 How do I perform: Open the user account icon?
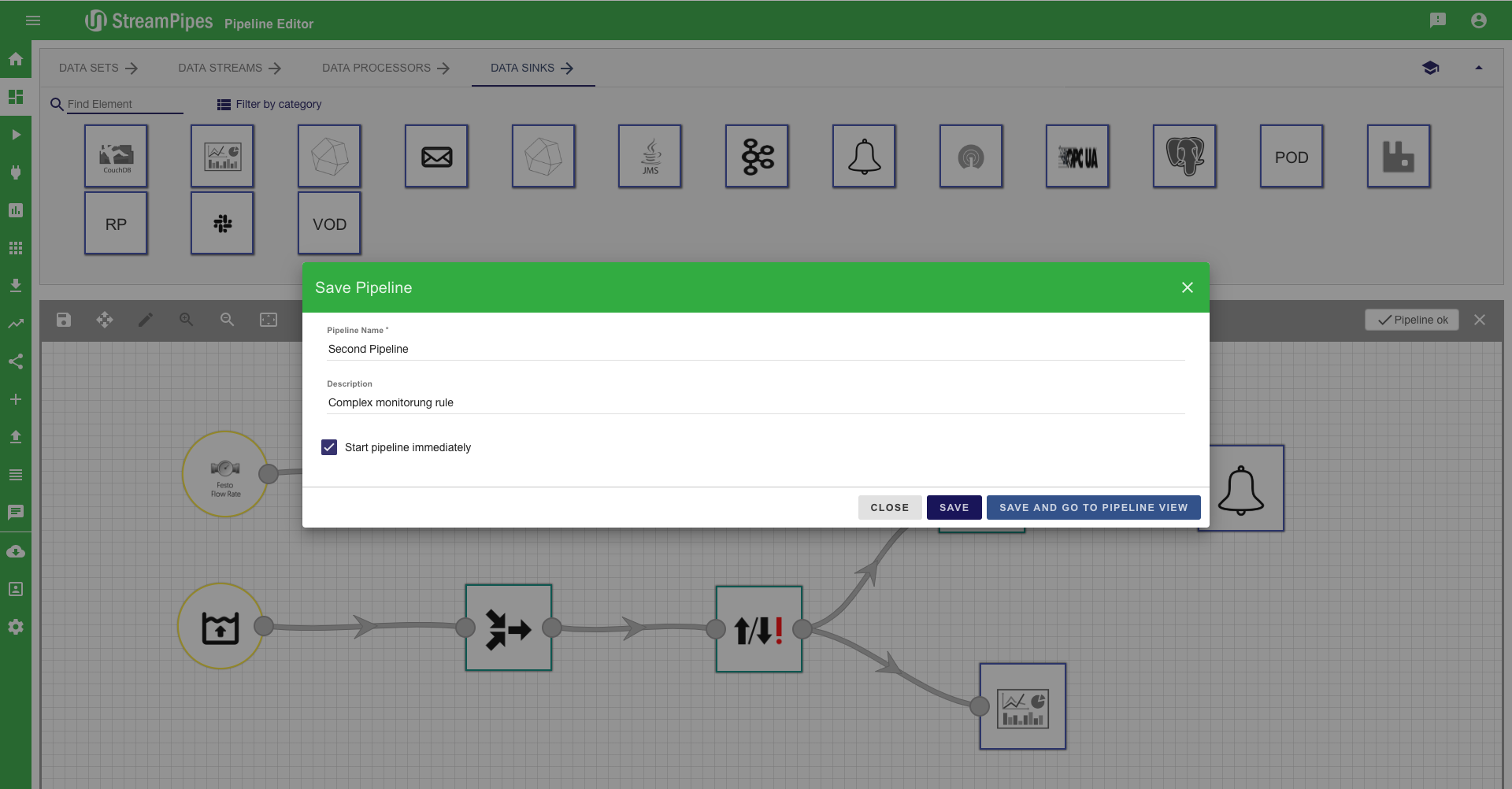pos(1478,20)
